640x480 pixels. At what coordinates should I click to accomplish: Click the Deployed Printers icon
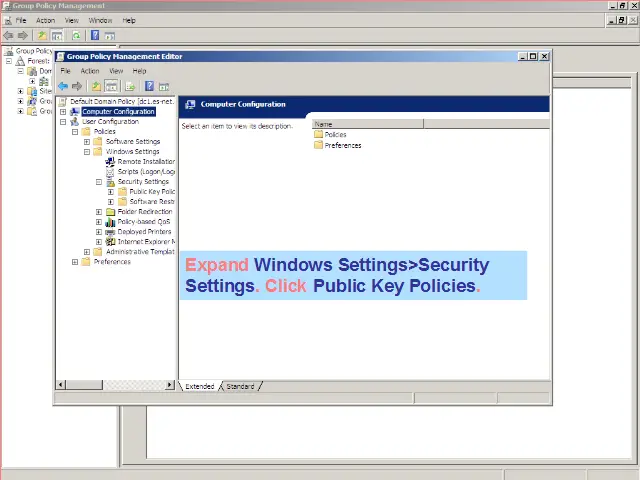110,232
